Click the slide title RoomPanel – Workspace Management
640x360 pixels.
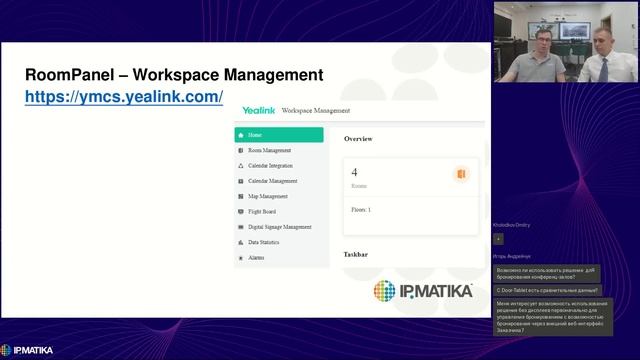click(x=174, y=75)
